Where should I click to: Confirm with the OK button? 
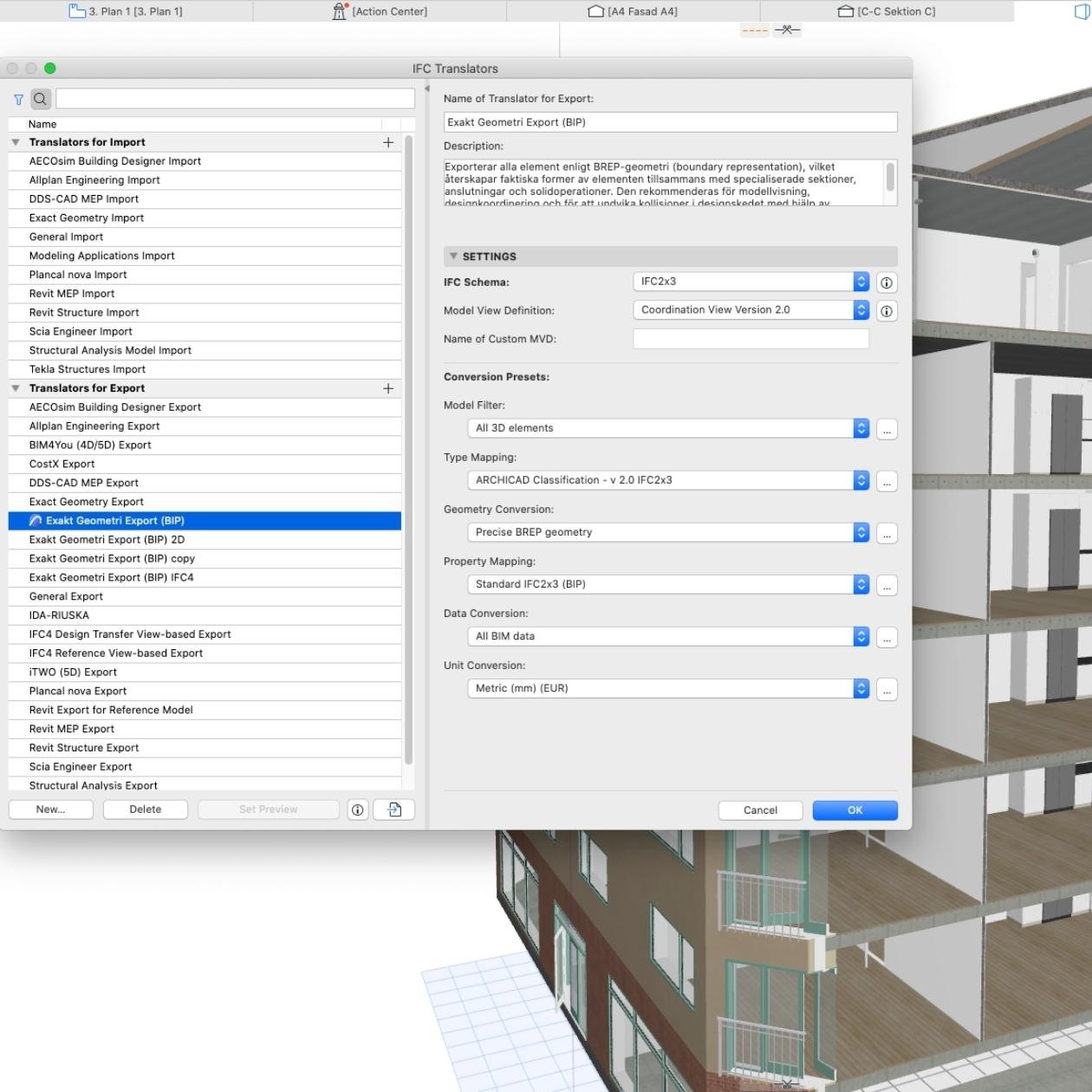click(x=855, y=810)
